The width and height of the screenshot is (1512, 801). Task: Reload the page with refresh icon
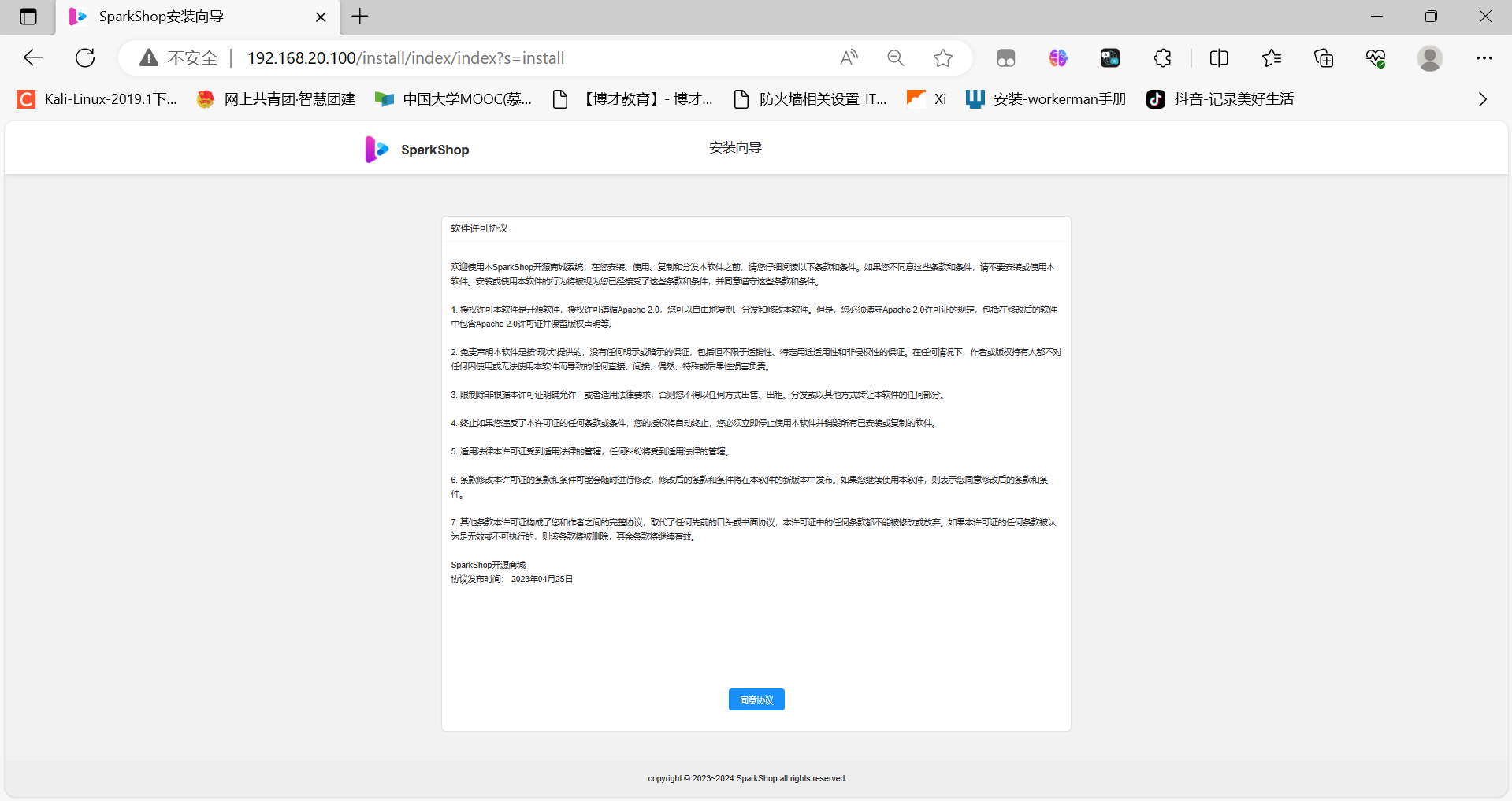pyautogui.click(x=85, y=57)
